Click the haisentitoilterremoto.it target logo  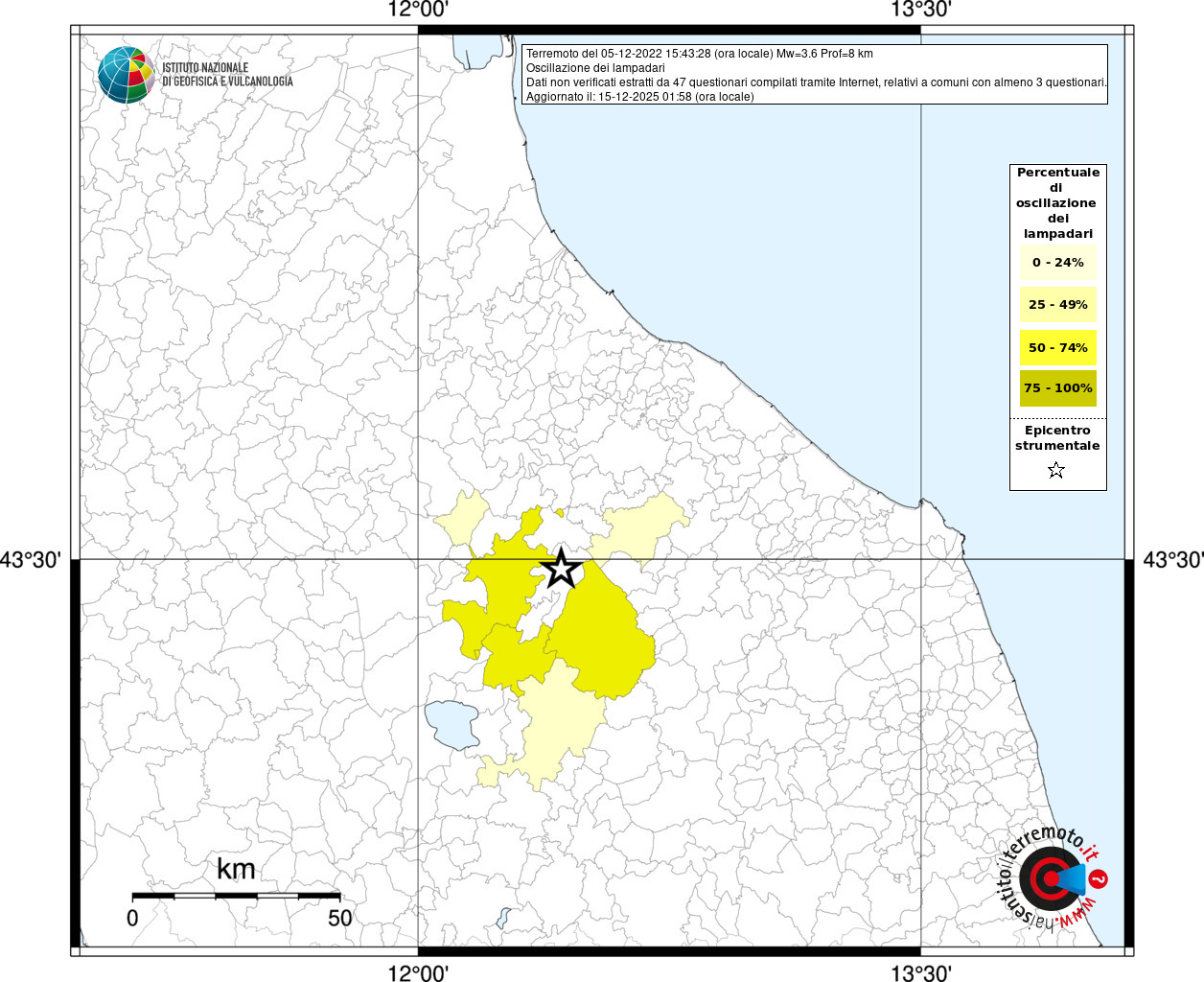(x=1052, y=878)
